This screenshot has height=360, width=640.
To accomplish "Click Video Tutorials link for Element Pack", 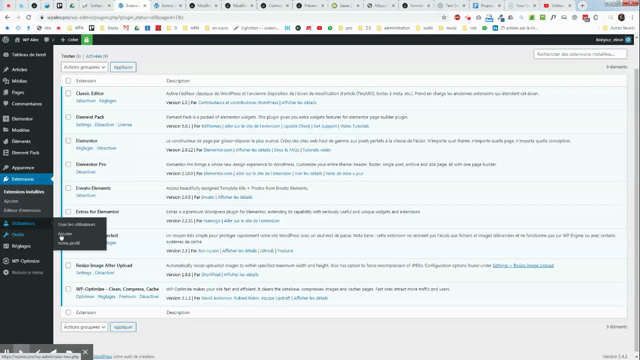I will (354, 126).
